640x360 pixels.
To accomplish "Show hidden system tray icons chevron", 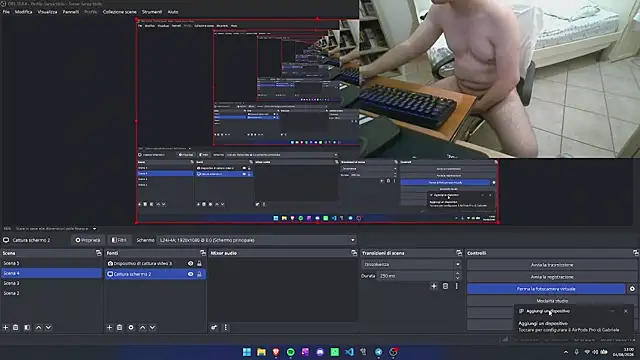I will coord(566,352).
